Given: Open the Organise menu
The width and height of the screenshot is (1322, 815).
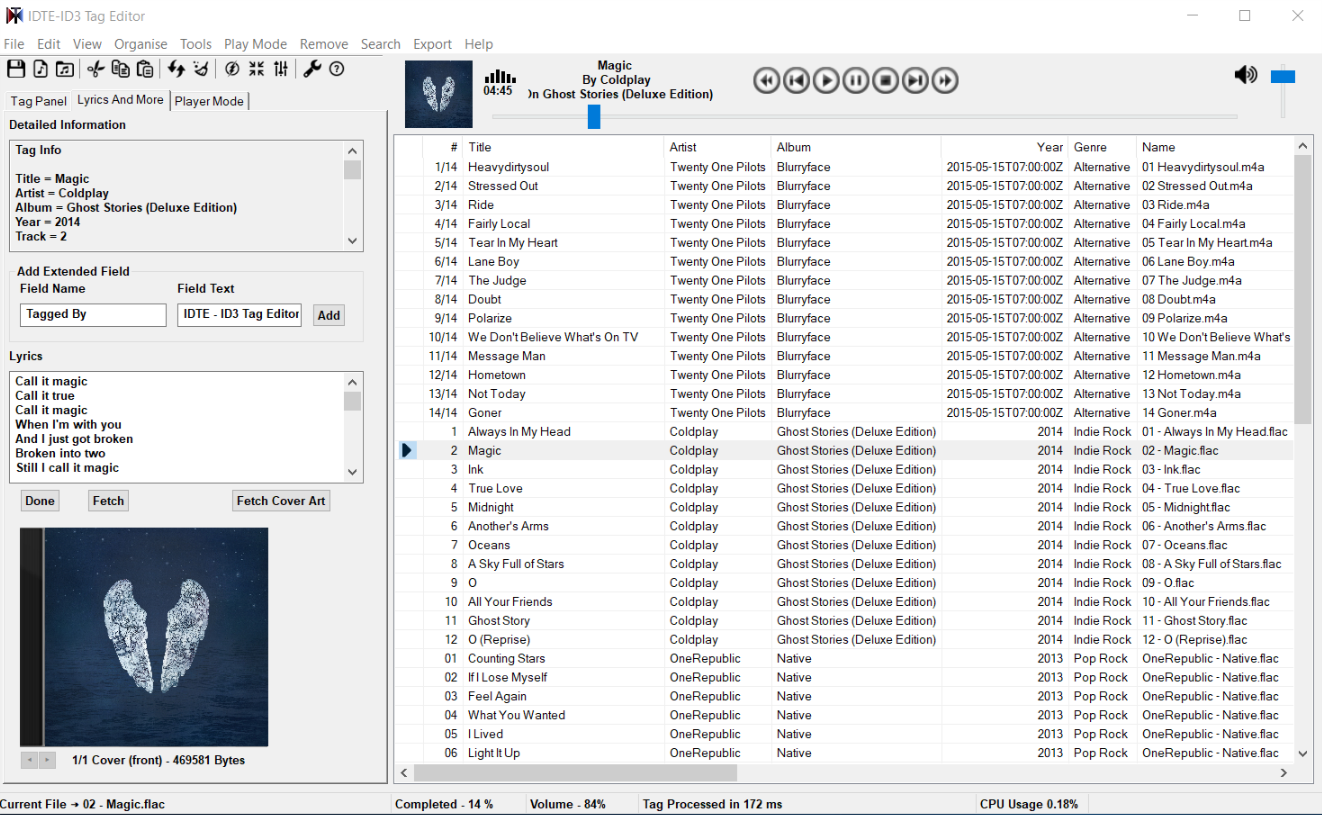Looking at the screenshot, I should pos(141,44).
